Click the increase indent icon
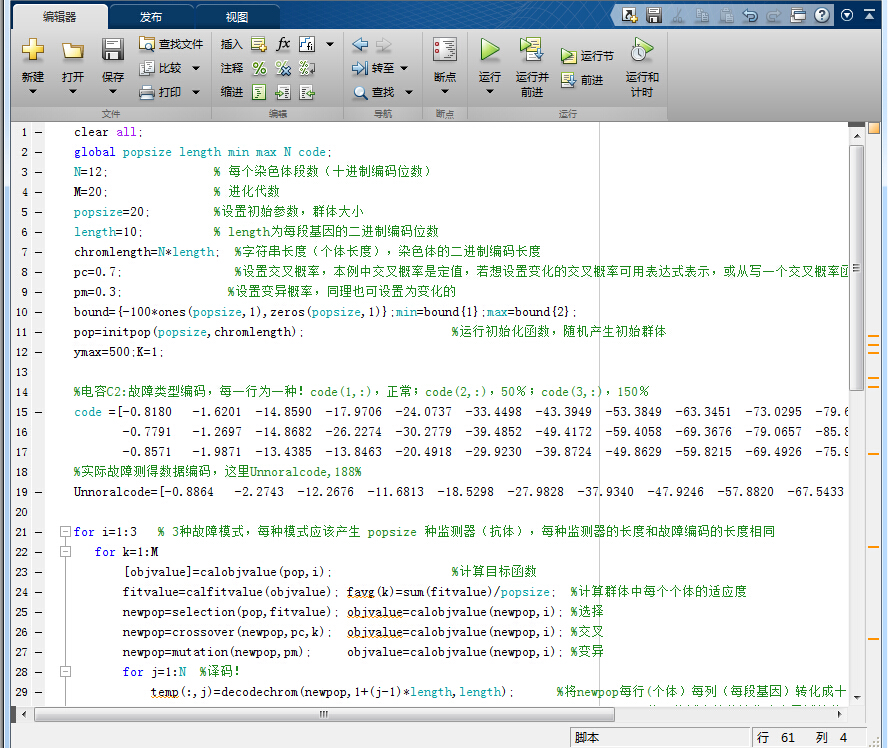 pyautogui.click(x=283, y=92)
